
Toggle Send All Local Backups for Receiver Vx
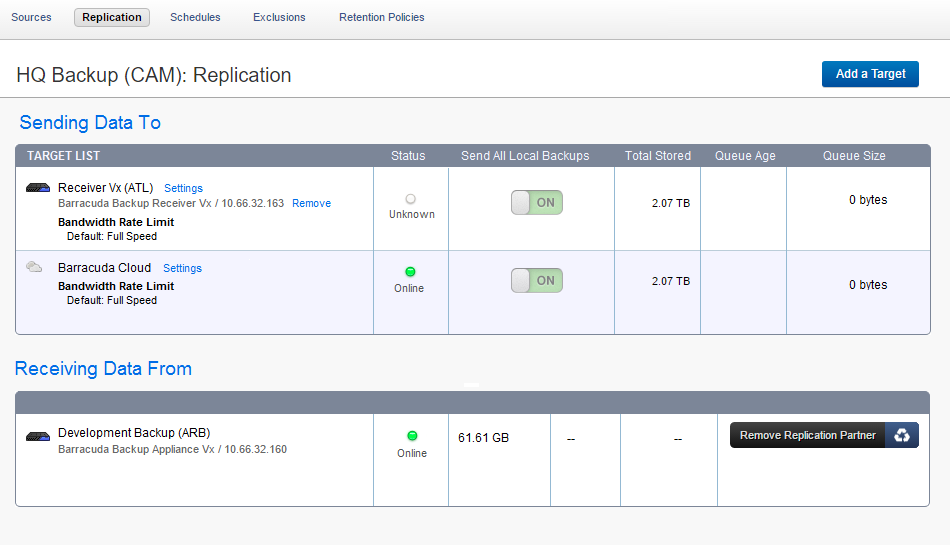pyautogui.click(x=537, y=202)
